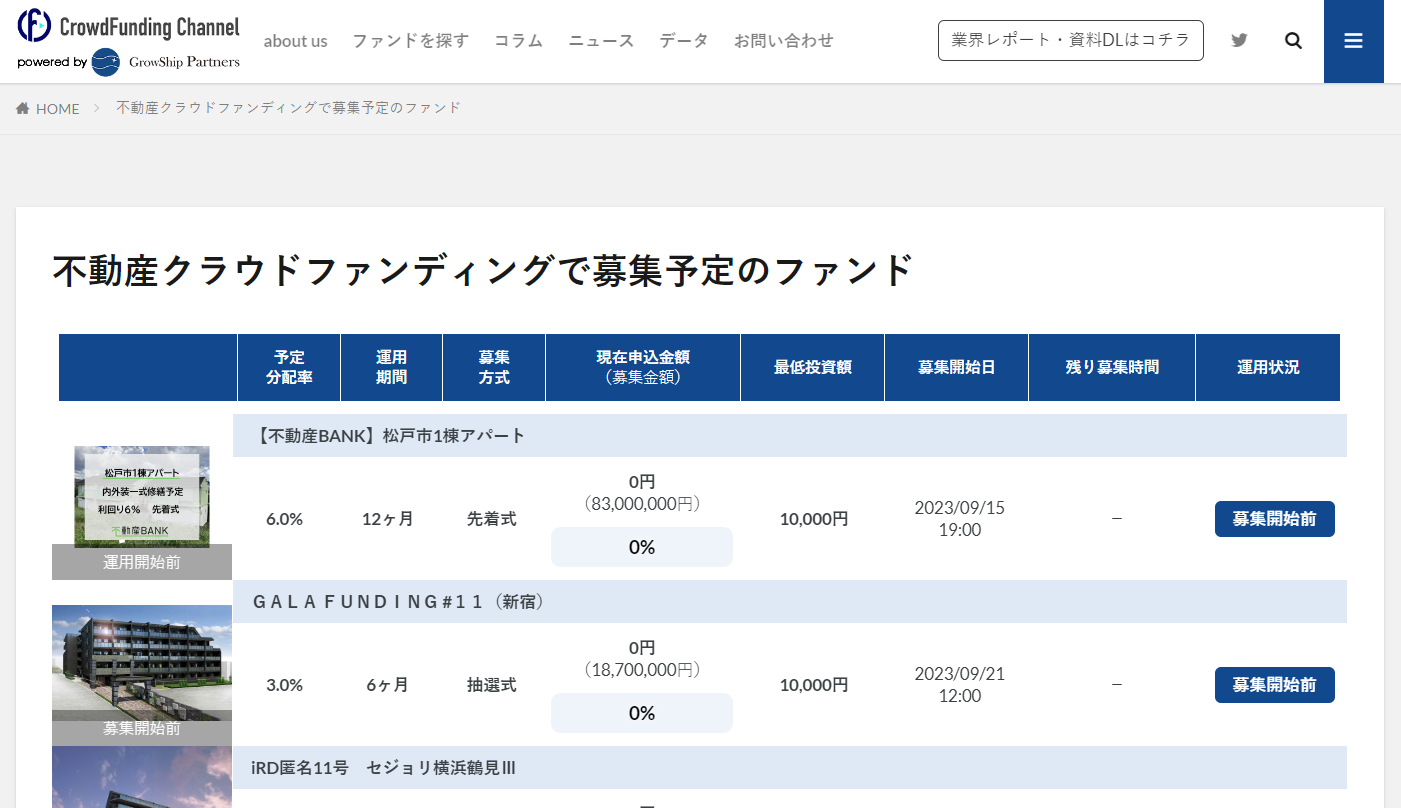Click the 残り募集時間 column header

coord(1112,367)
